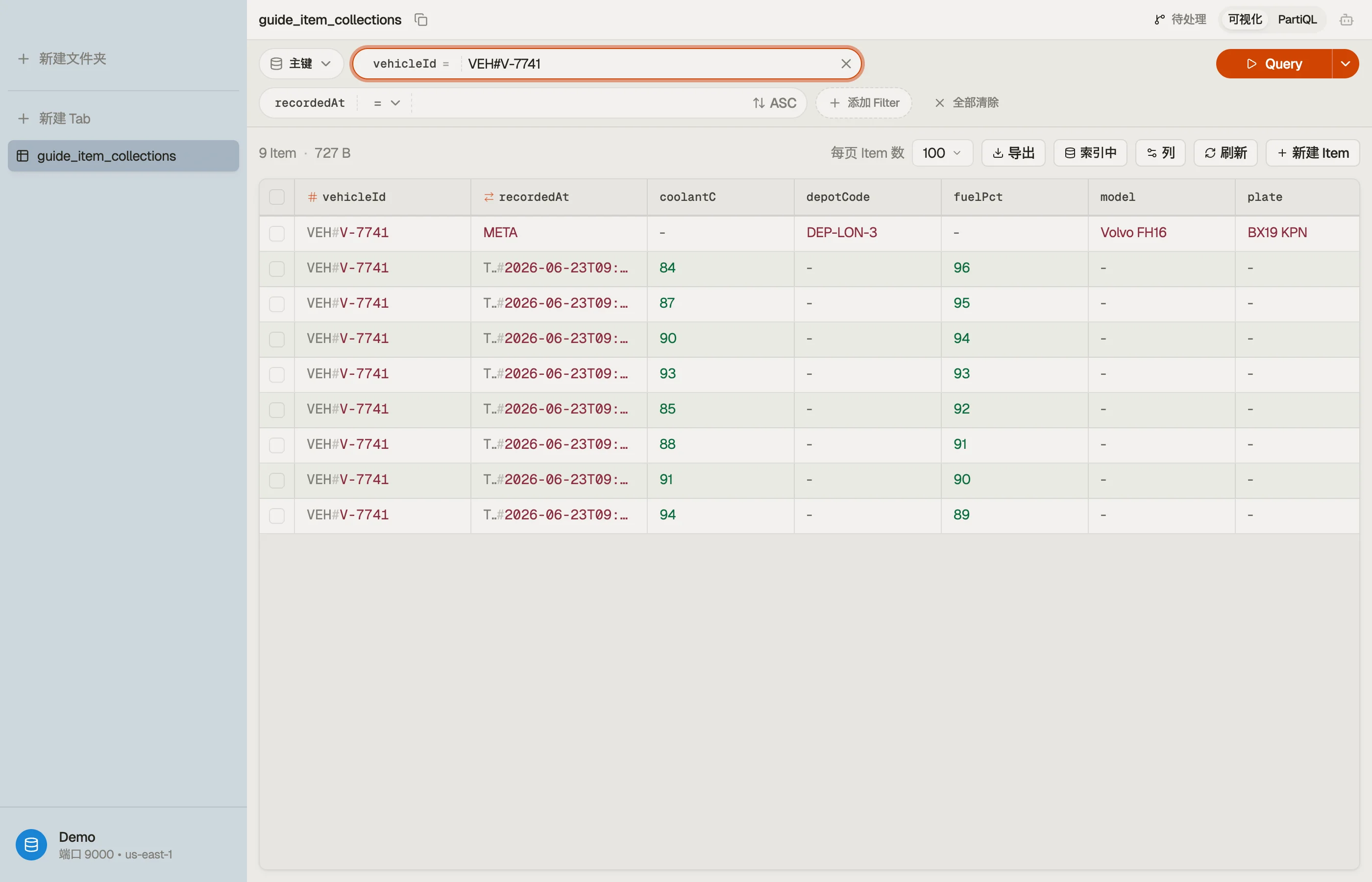
Task: Clear the vehicleId value with X icon
Action: pyautogui.click(x=846, y=64)
